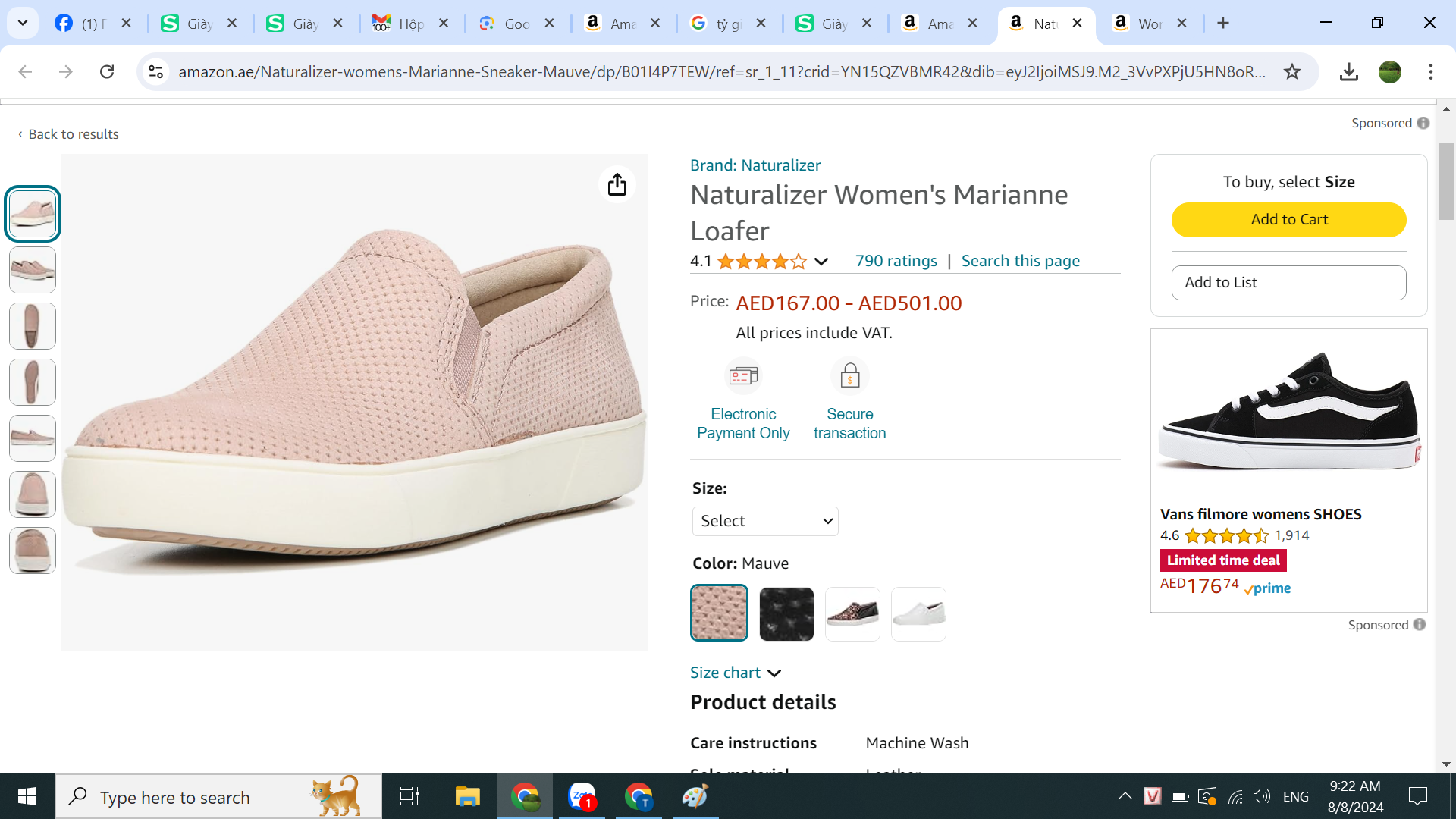Bookmark this page with star icon
This screenshot has height=819, width=1456.
click(x=1292, y=71)
